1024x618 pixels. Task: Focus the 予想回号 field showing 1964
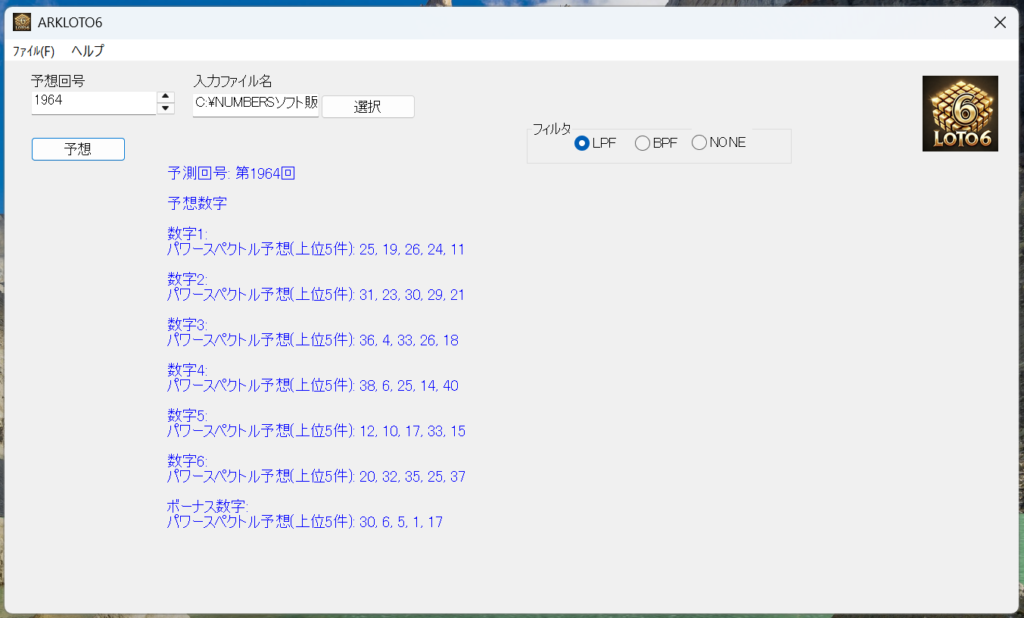[x=92, y=102]
